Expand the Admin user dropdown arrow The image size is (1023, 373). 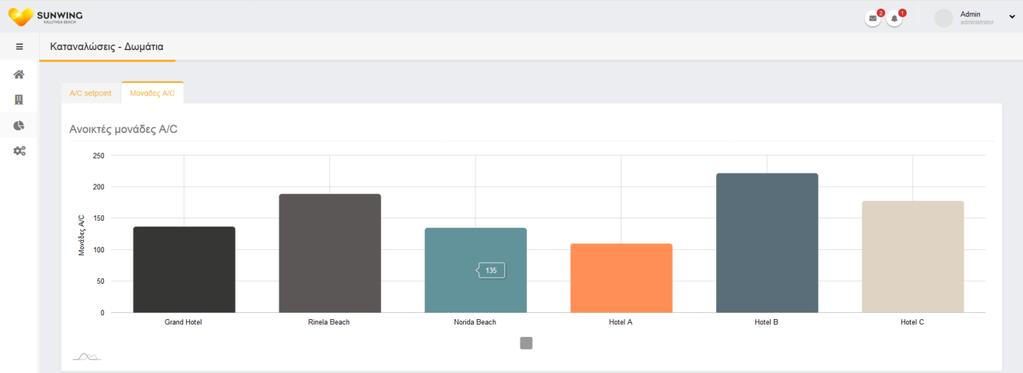pyautogui.click(x=1012, y=17)
